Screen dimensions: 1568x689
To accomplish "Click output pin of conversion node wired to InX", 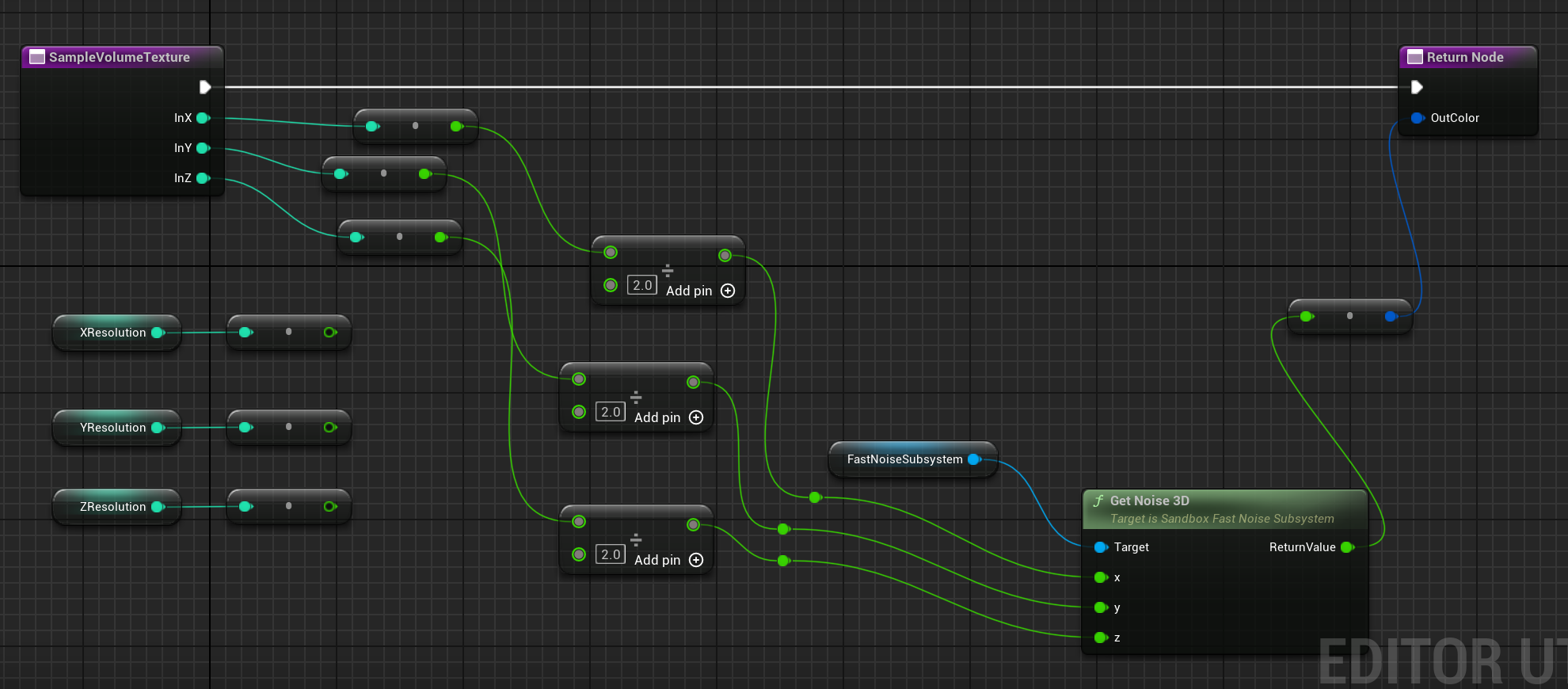I will pos(456,126).
